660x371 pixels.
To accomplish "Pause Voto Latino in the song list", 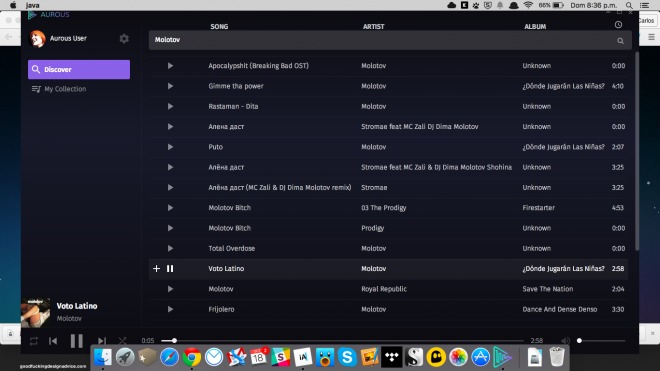I will pos(170,269).
